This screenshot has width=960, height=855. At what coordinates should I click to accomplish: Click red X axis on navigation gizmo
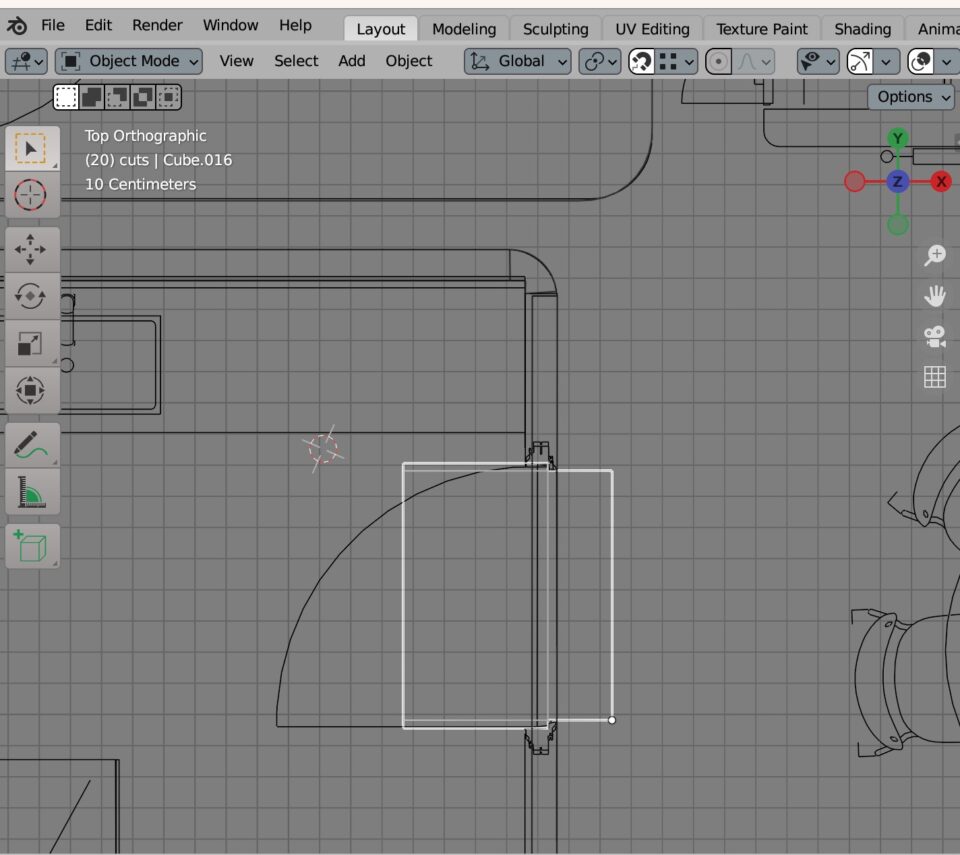(941, 181)
